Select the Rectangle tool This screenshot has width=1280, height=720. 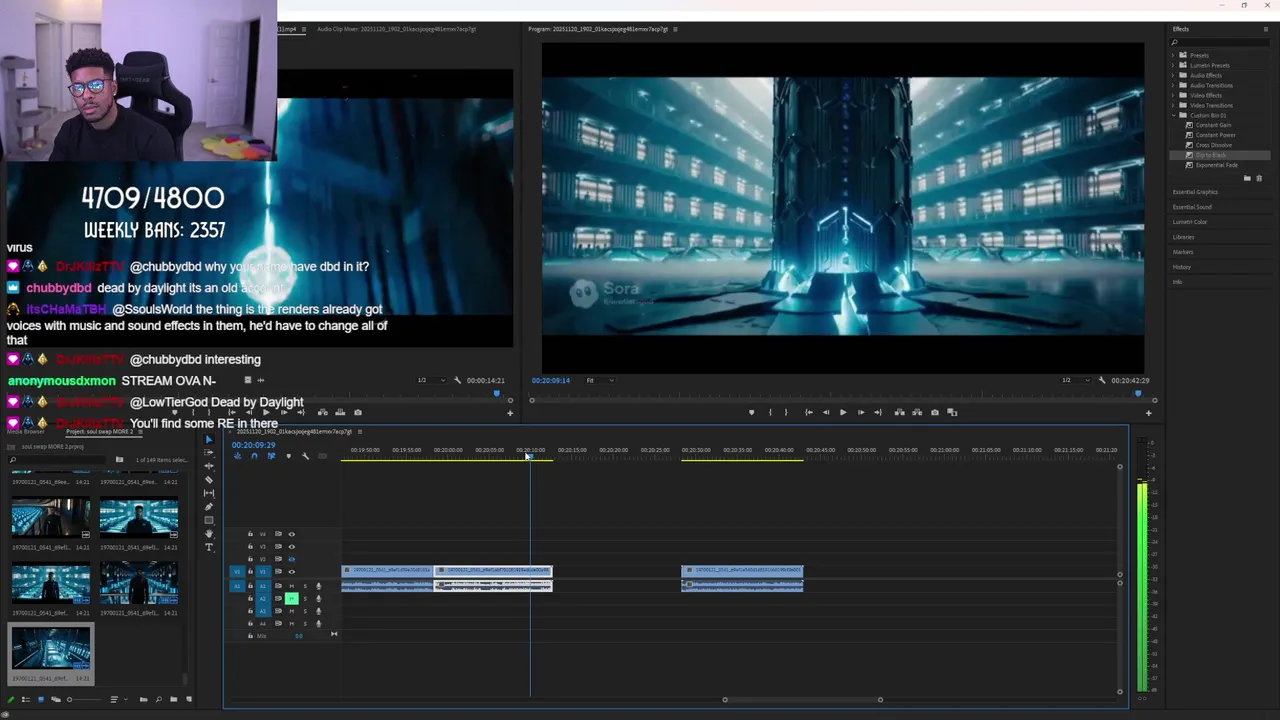click(x=209, y=520)
